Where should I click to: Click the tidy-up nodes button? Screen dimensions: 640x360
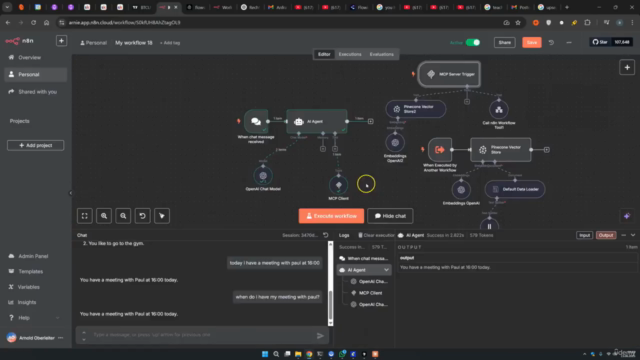coord(162,216)
